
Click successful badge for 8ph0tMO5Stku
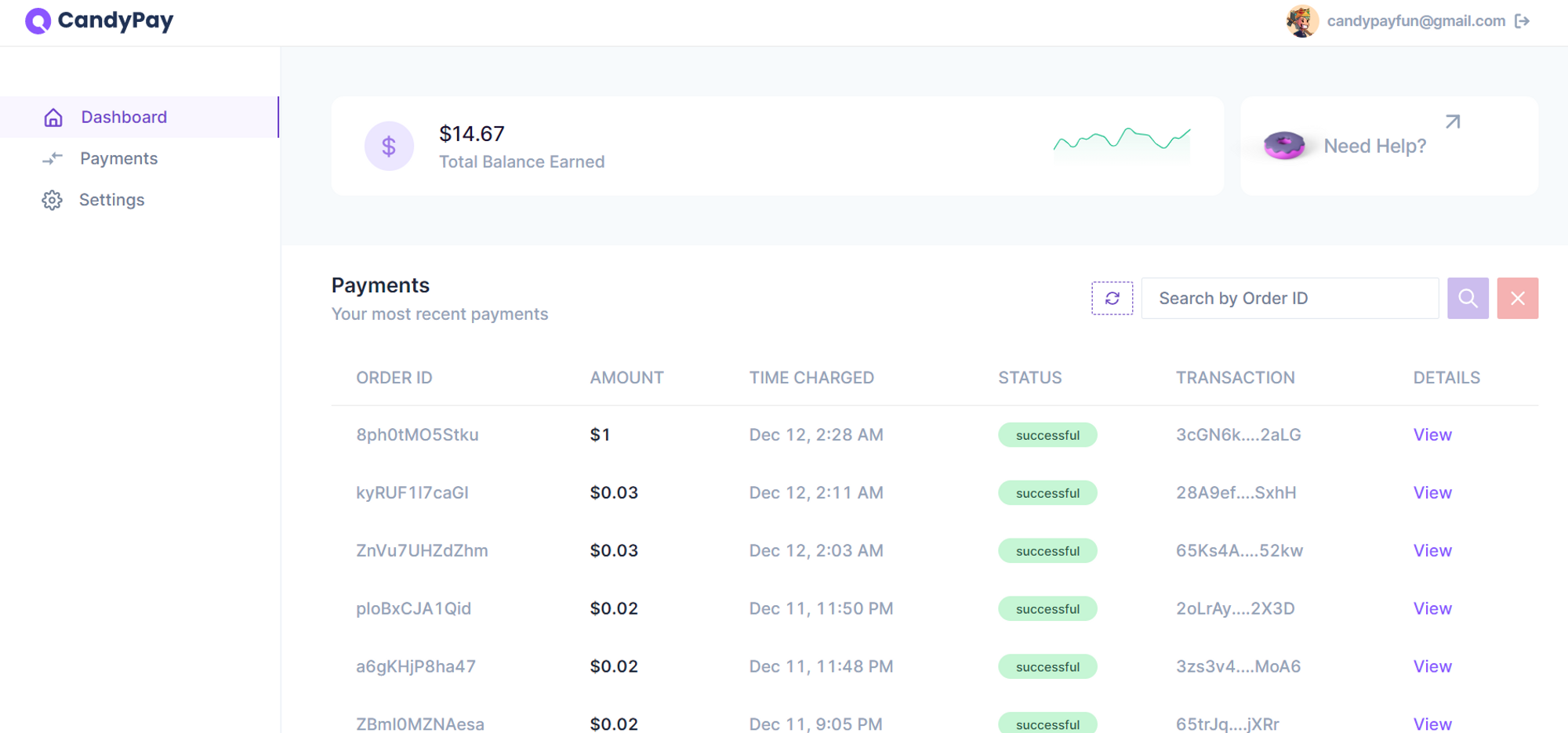1047,435
